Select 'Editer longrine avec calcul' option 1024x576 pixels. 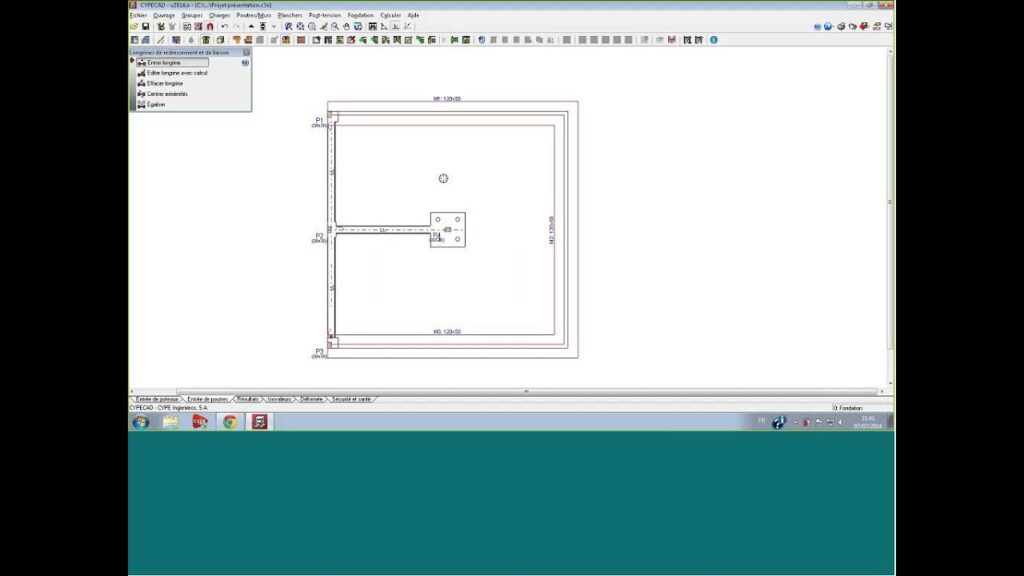[176, 73]
